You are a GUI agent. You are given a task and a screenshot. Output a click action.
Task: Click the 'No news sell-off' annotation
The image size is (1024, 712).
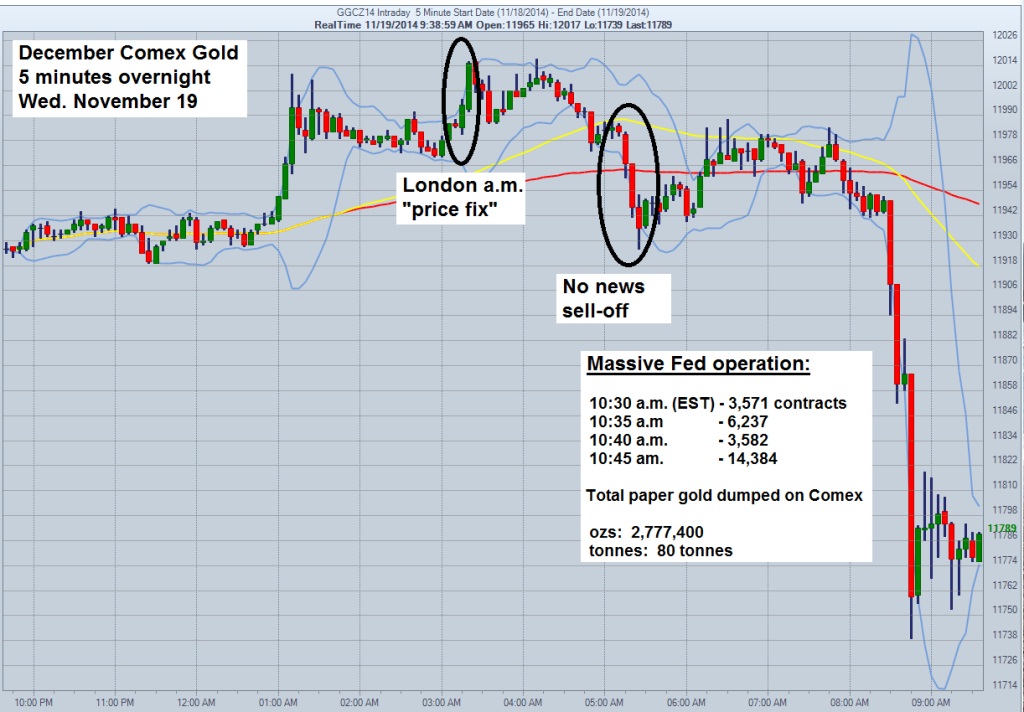[x=603, y=299]
